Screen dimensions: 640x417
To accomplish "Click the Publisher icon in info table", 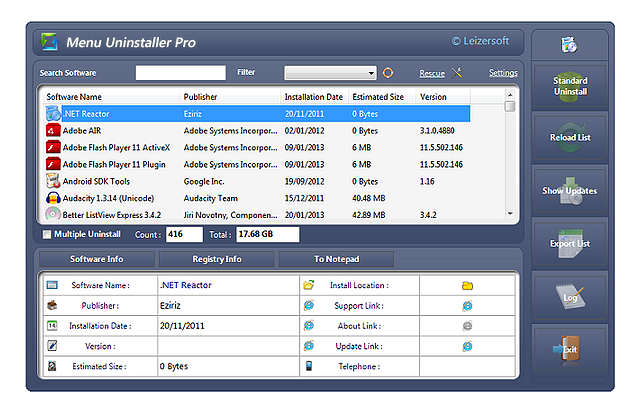I will [x=52, y=305].
